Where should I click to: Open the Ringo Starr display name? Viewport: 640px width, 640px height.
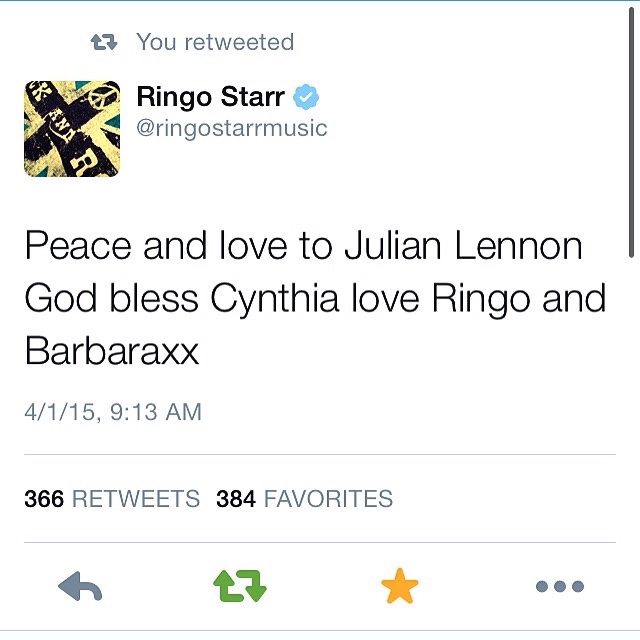coord(211,97)
